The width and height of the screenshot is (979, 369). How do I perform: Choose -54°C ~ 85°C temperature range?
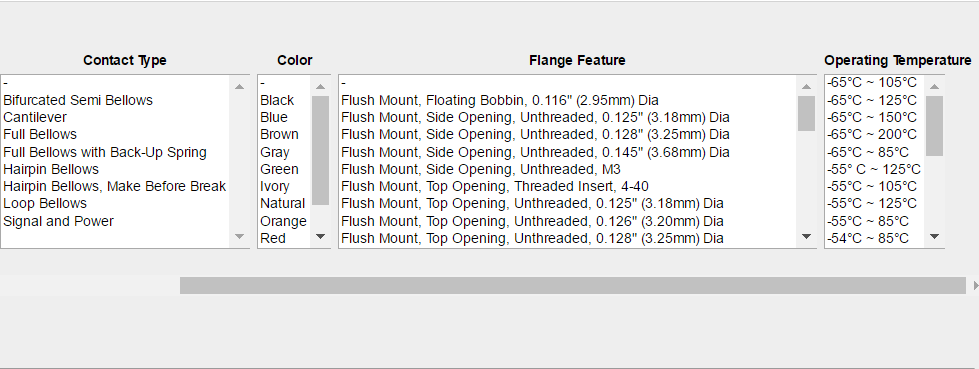[868, 238]
